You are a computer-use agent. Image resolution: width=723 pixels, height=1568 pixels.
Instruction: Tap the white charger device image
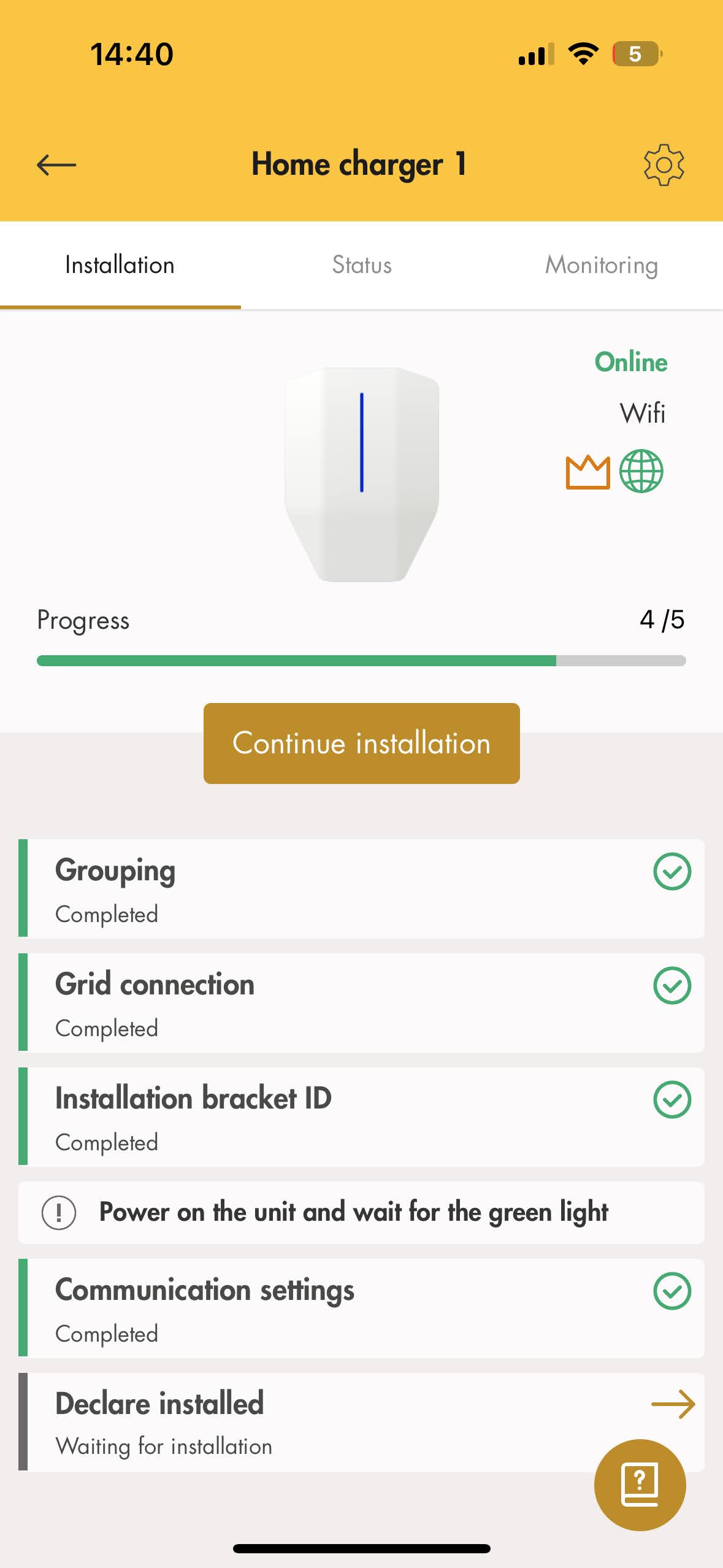[x=362, y=474]
